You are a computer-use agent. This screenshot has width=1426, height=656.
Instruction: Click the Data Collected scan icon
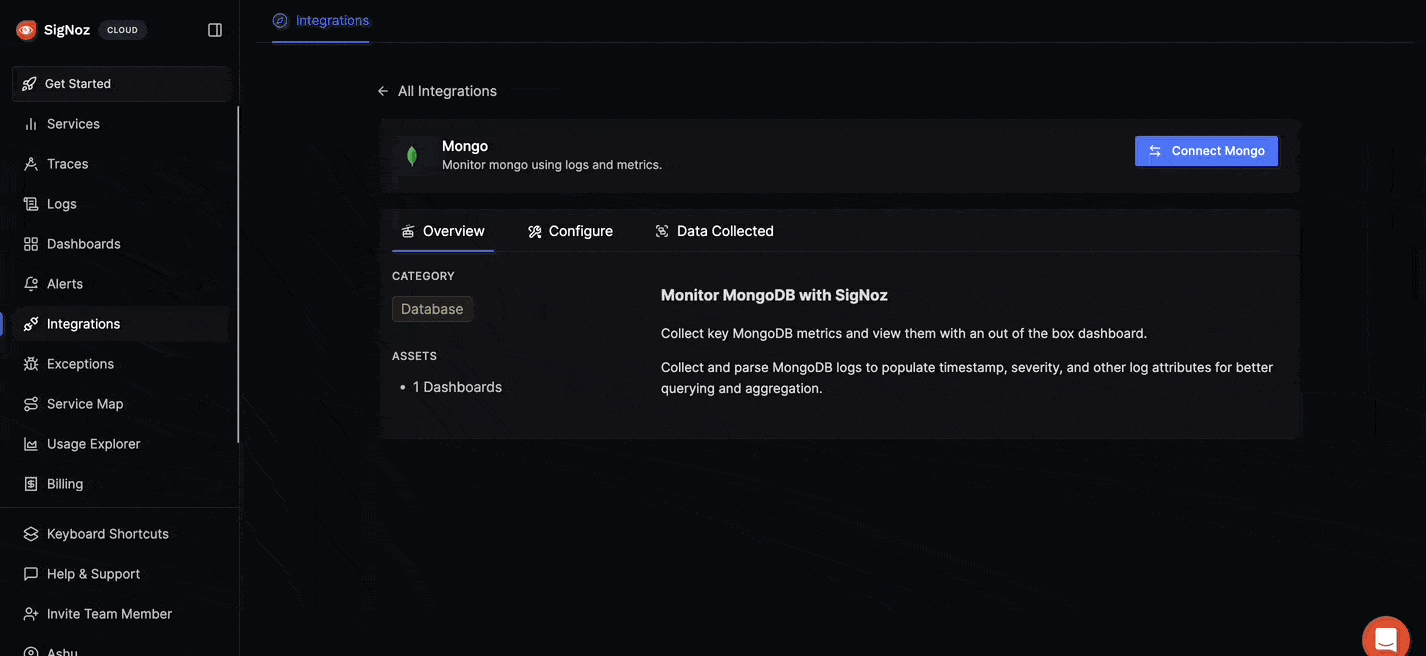(x=662, y=231)
